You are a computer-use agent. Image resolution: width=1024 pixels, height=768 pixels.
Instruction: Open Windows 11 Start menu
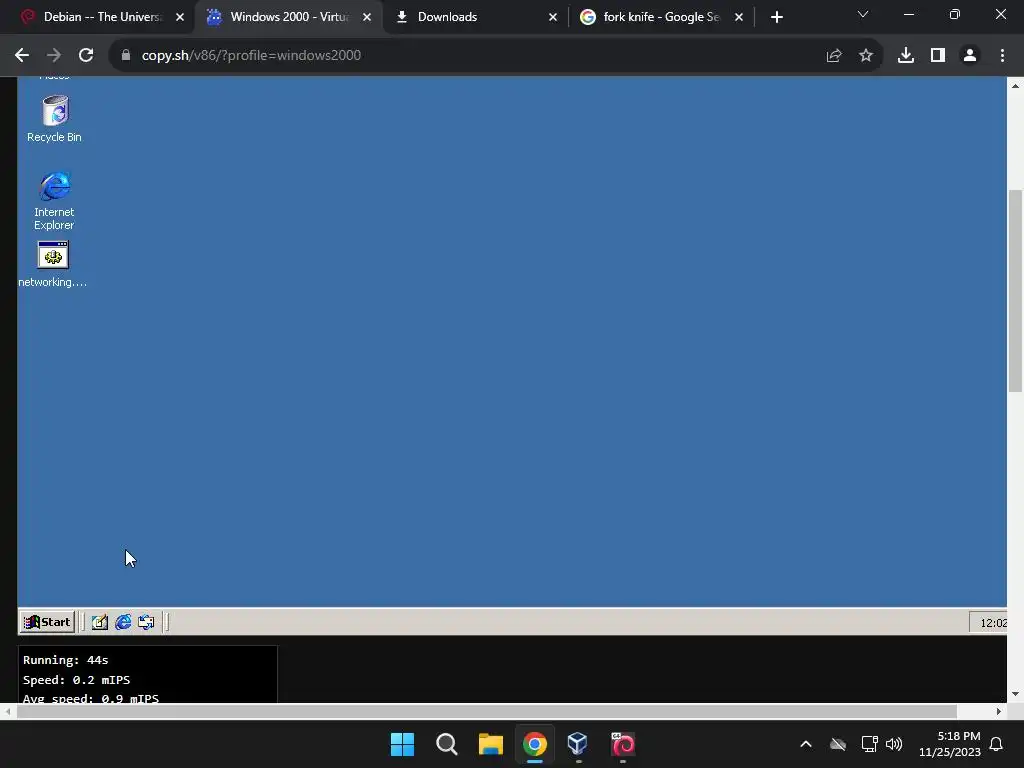click(x=402, y=744)
